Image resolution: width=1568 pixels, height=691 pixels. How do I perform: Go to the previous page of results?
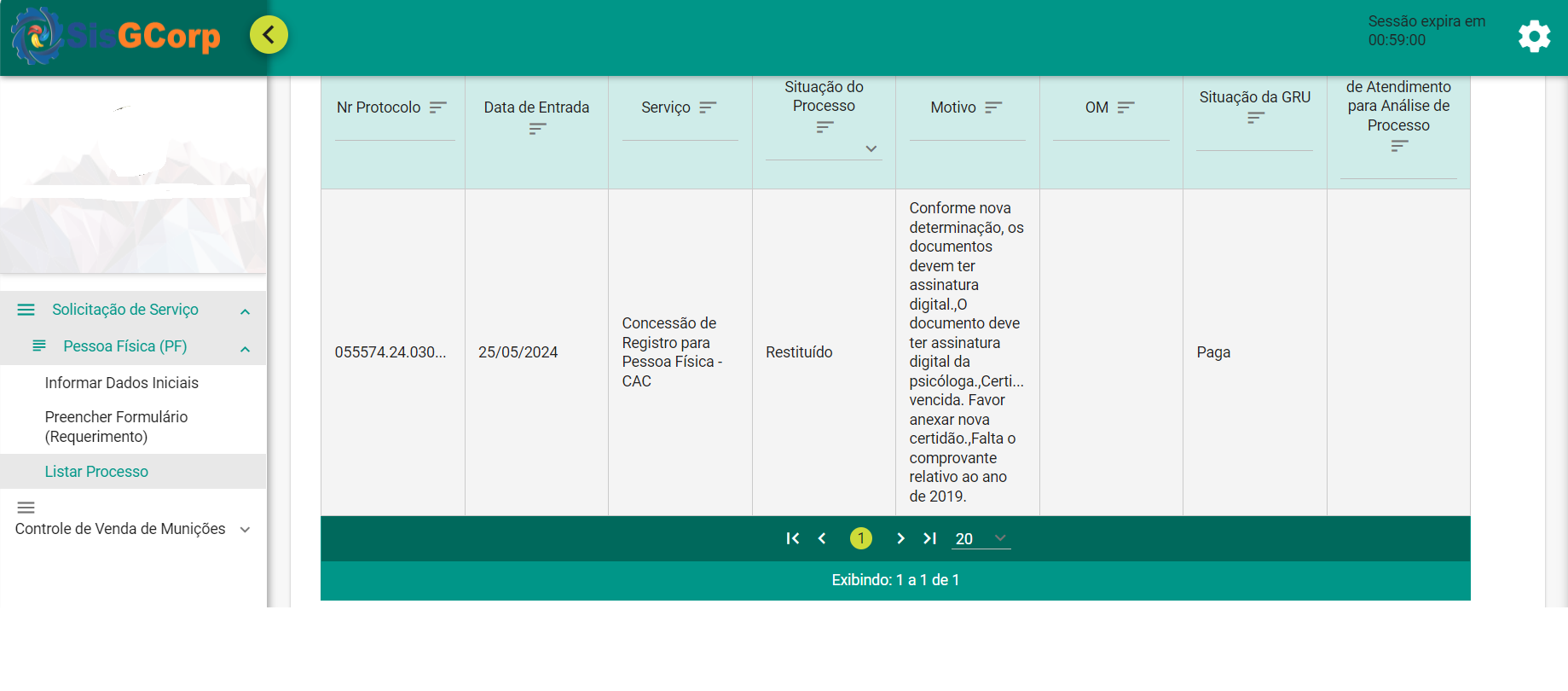[822, 538]
